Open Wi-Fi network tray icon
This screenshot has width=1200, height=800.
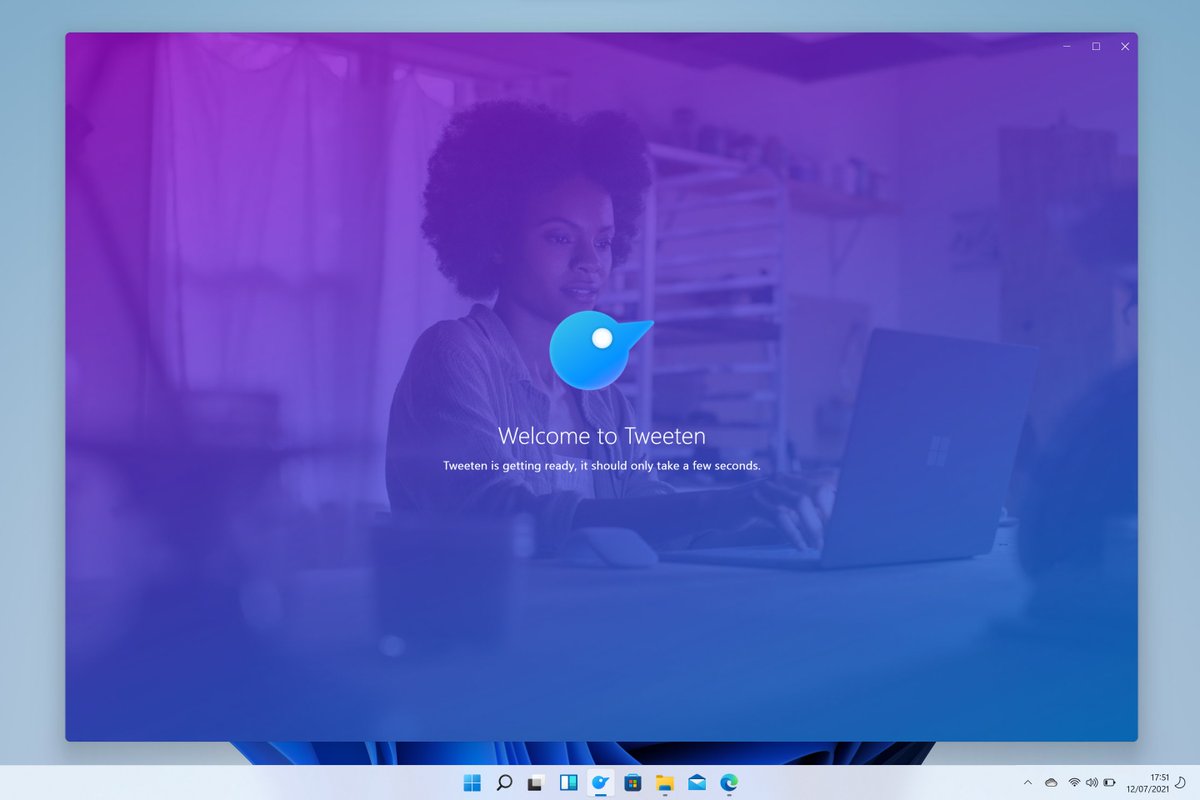tap(1074, 783)
